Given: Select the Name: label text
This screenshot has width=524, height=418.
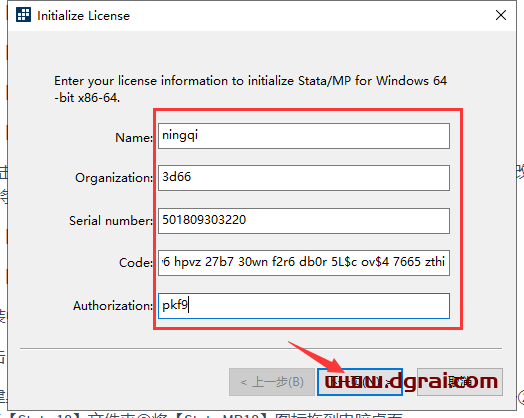Looking at the screenshot, I should 134,137.
